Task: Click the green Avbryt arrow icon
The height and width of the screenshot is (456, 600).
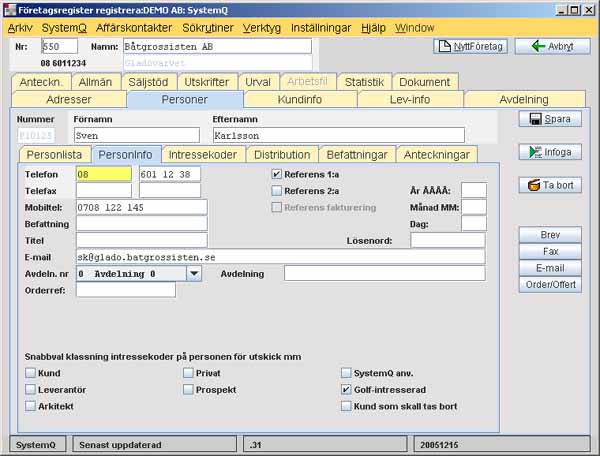Action: pyautogui.click(x=538, y=46)
